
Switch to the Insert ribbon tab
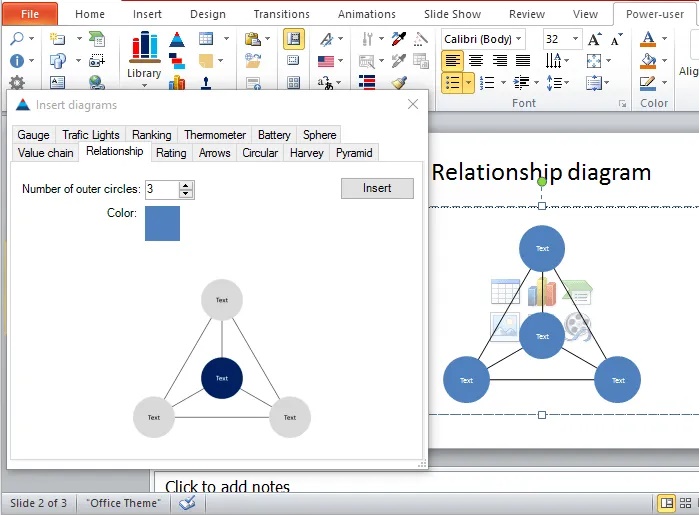(147, 14)
